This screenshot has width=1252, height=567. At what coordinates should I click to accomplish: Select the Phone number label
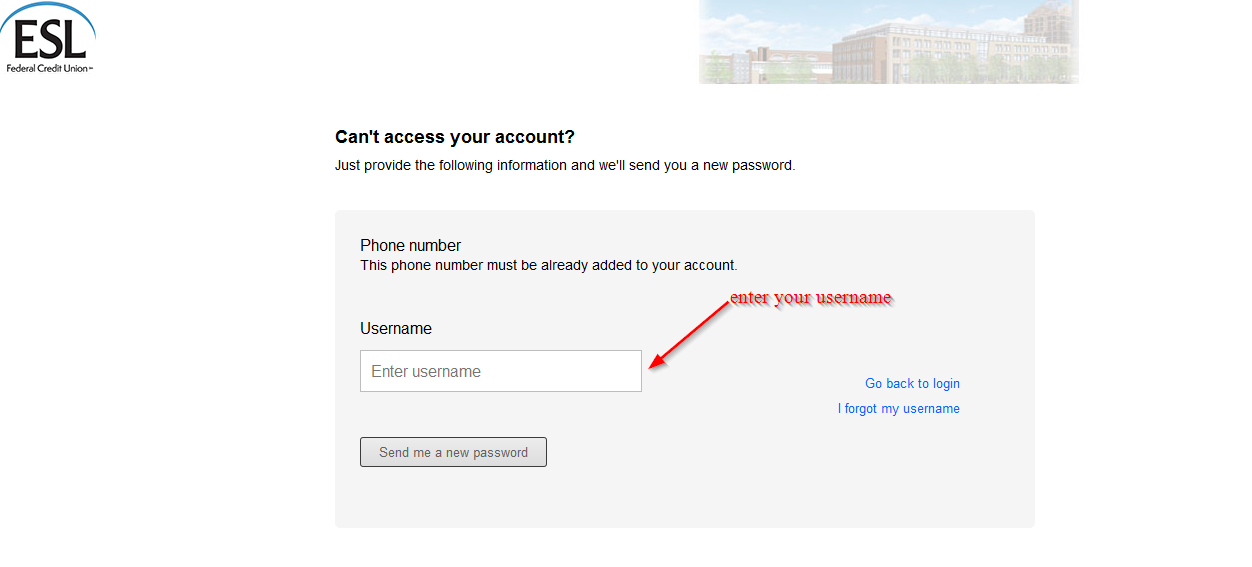(410, 246)
